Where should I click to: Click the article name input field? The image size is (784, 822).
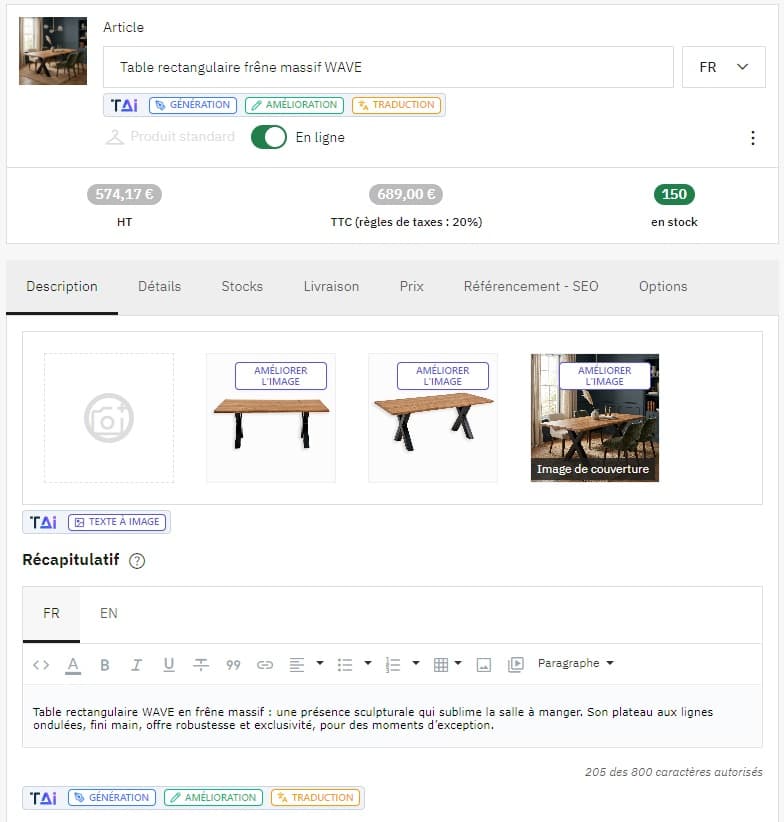coord(388,67)
